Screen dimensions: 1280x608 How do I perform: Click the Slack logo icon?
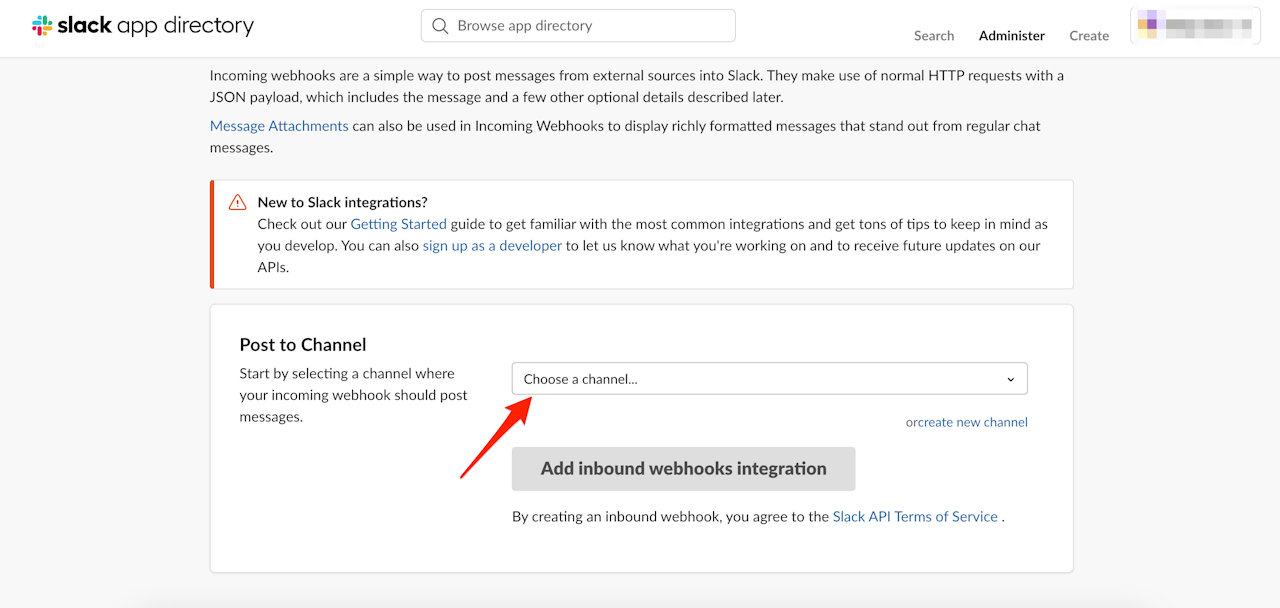[42, 26]
